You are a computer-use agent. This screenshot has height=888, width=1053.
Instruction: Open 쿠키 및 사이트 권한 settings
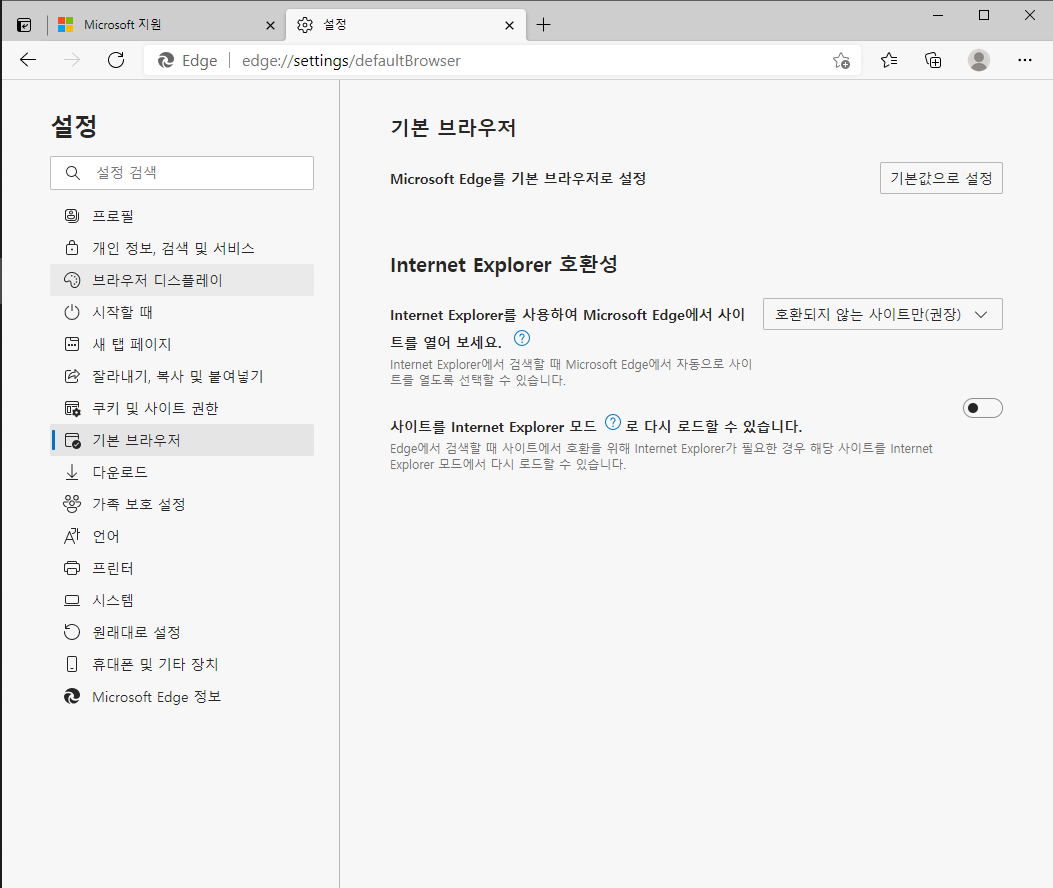pyautogui.click(x=182, y=408)
